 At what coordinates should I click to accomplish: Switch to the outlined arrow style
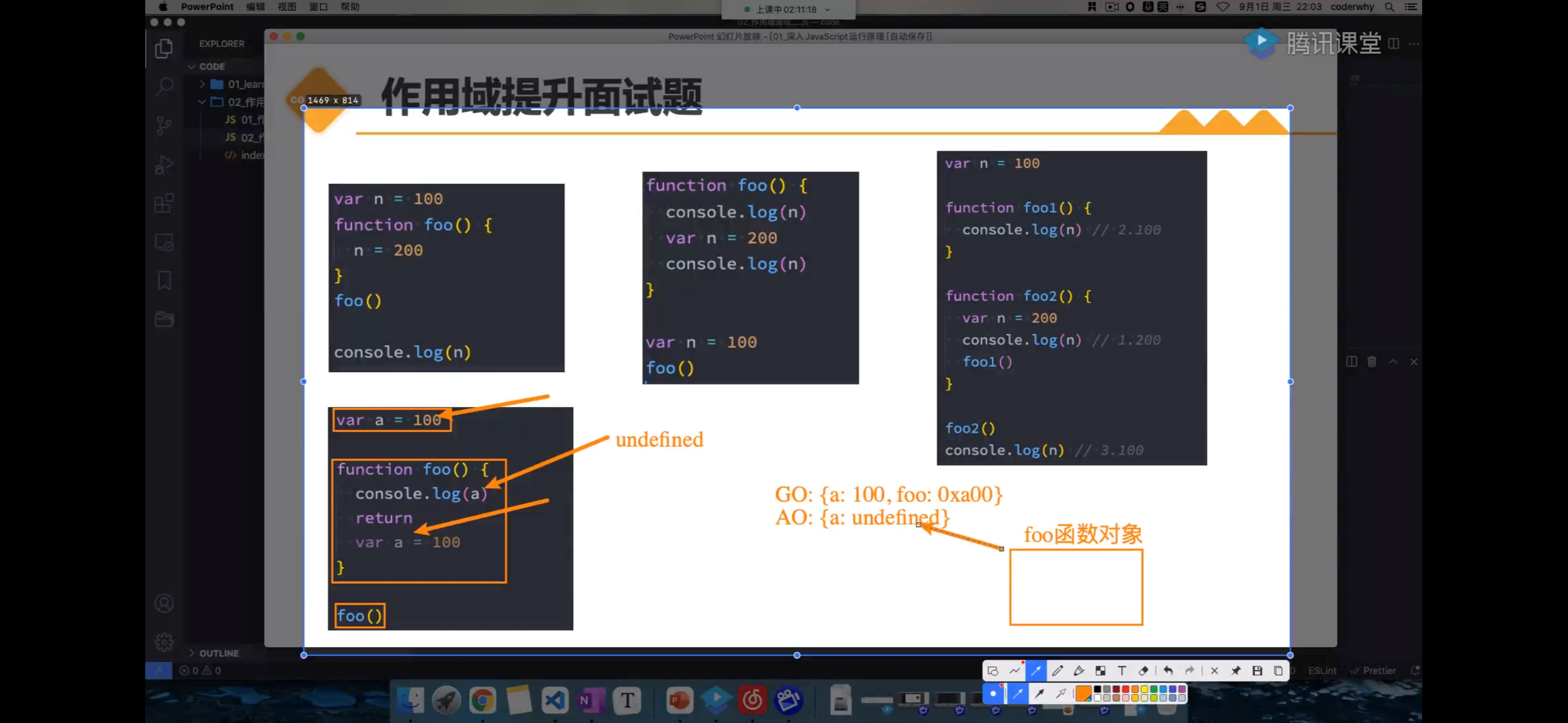click(1061, 693)
